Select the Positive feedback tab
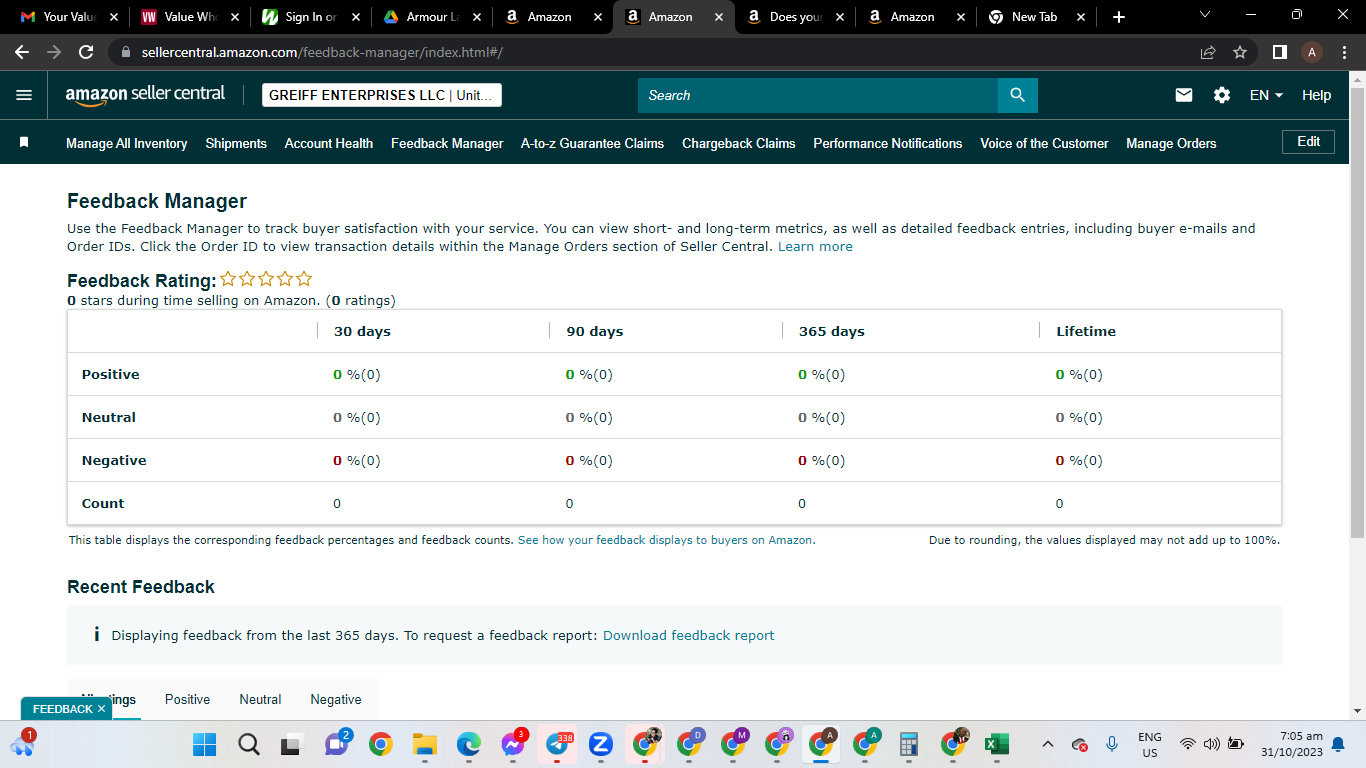The width and height of the screenshot is (1366, 768). (188, 699)
